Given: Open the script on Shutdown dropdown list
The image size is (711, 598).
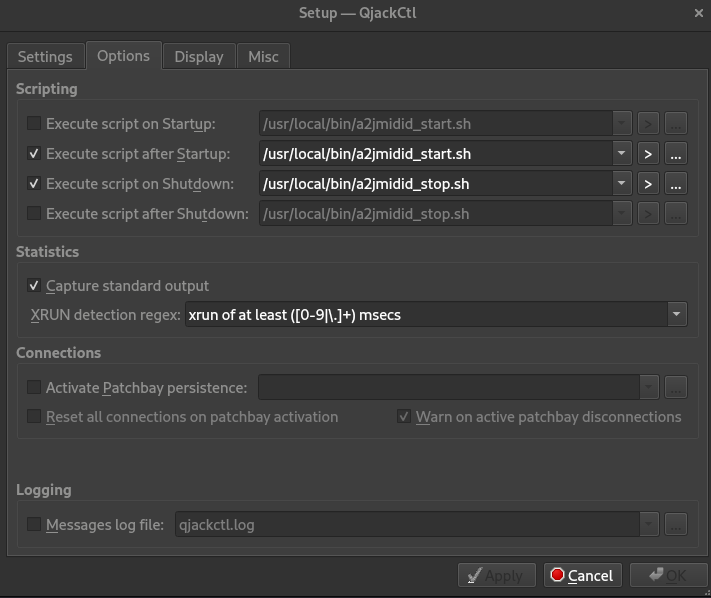Looking at the screenshot, I should (622, 184).
